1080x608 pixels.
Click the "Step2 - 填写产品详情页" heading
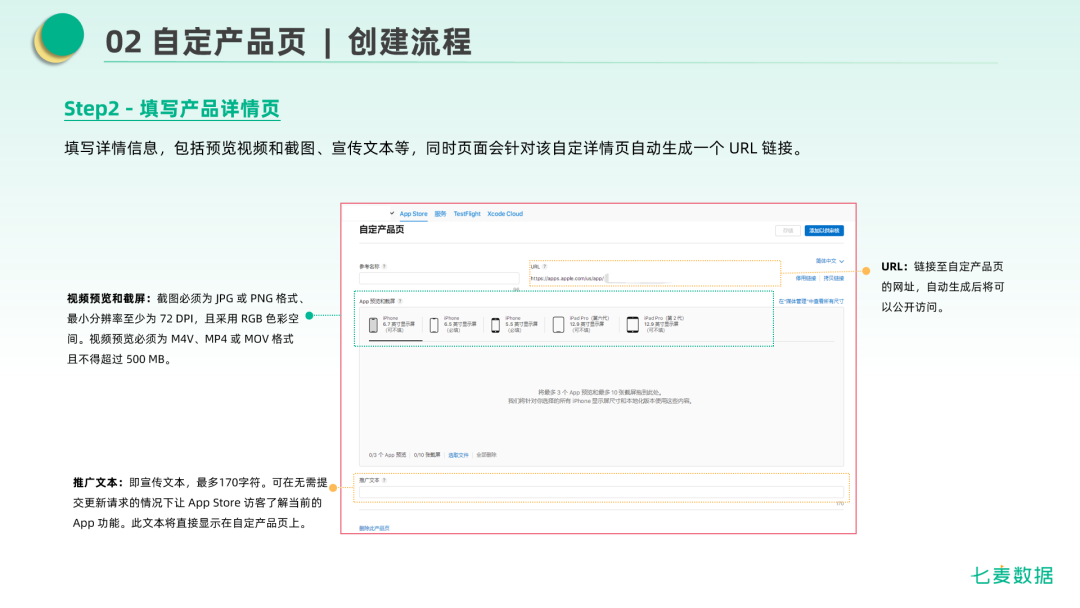[172, 109]
